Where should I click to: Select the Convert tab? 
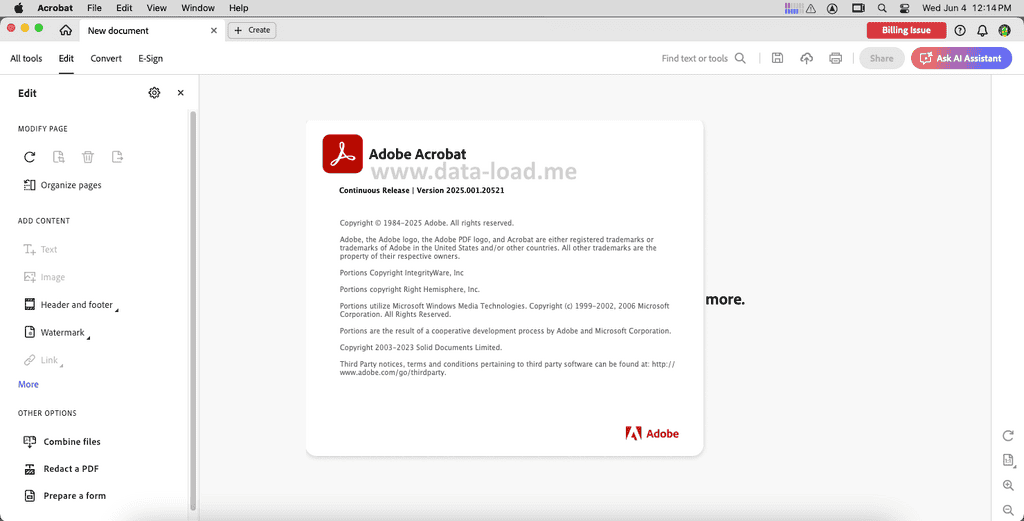(106, 58)
